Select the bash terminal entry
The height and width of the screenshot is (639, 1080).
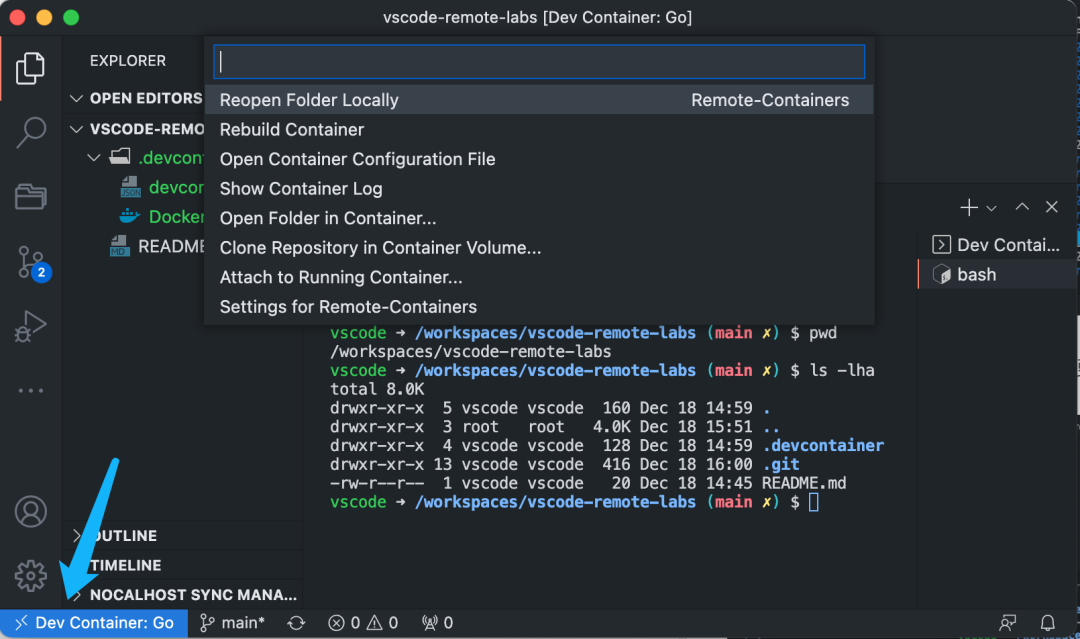point(997,274)
